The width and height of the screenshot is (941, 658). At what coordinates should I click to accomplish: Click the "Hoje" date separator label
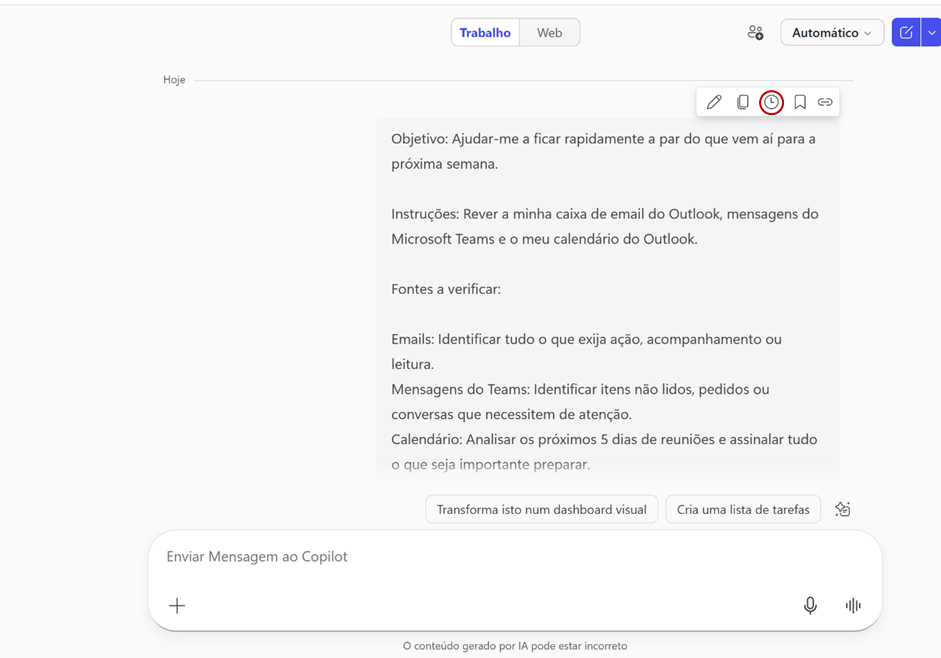174,80
